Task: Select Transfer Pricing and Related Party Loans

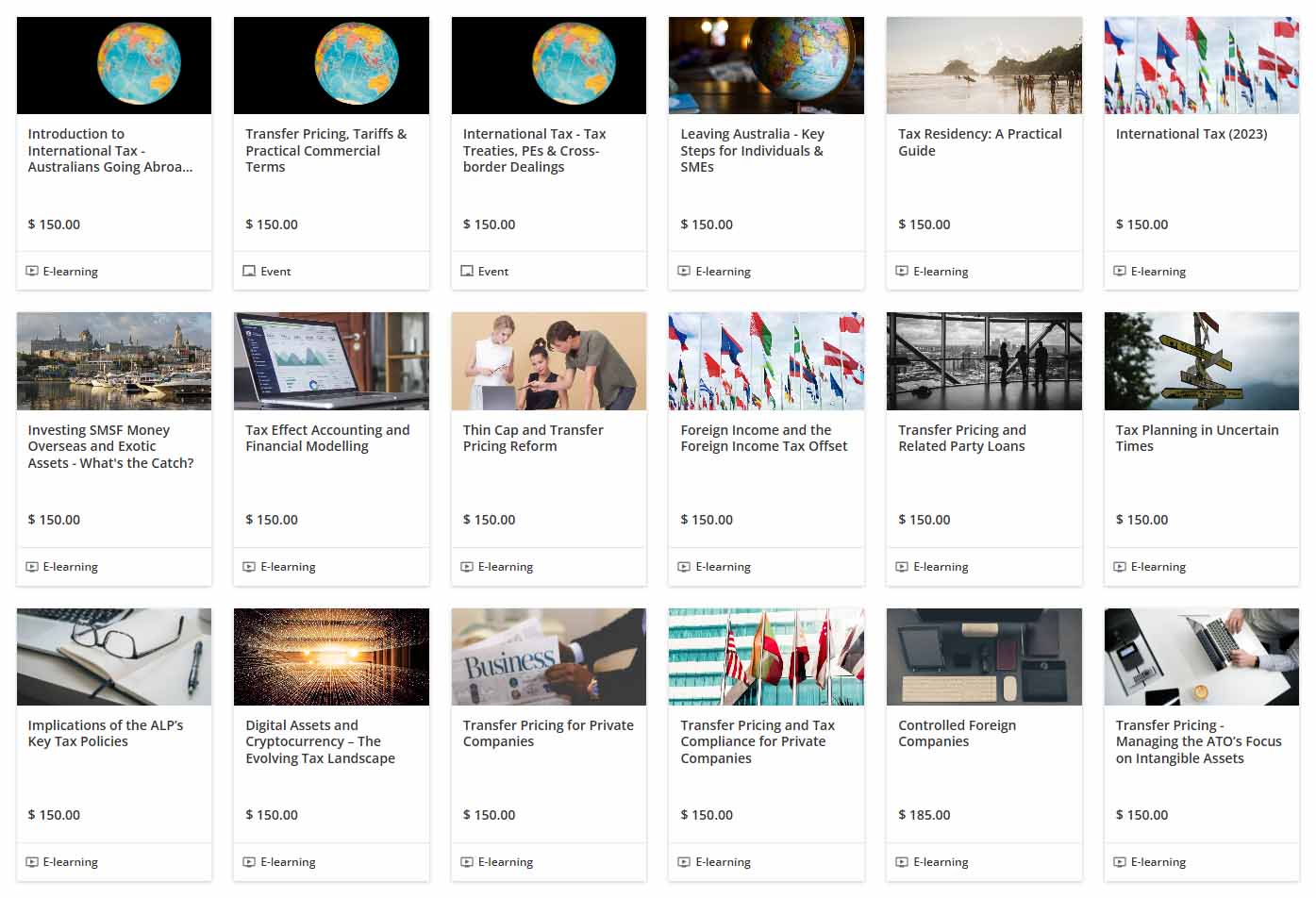Action: [x=961, y=438]
